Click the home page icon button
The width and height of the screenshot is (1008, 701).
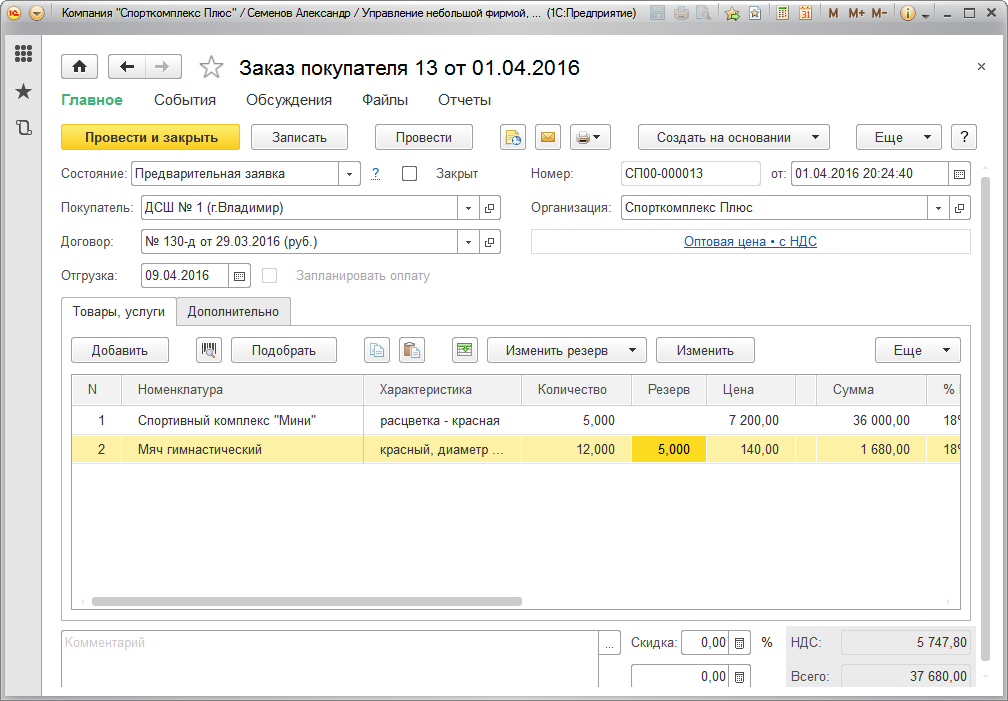(x=79, y=67)
